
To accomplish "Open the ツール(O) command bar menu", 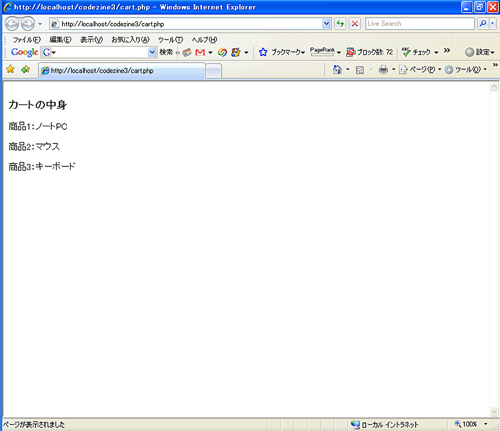I will coord(466,70).
